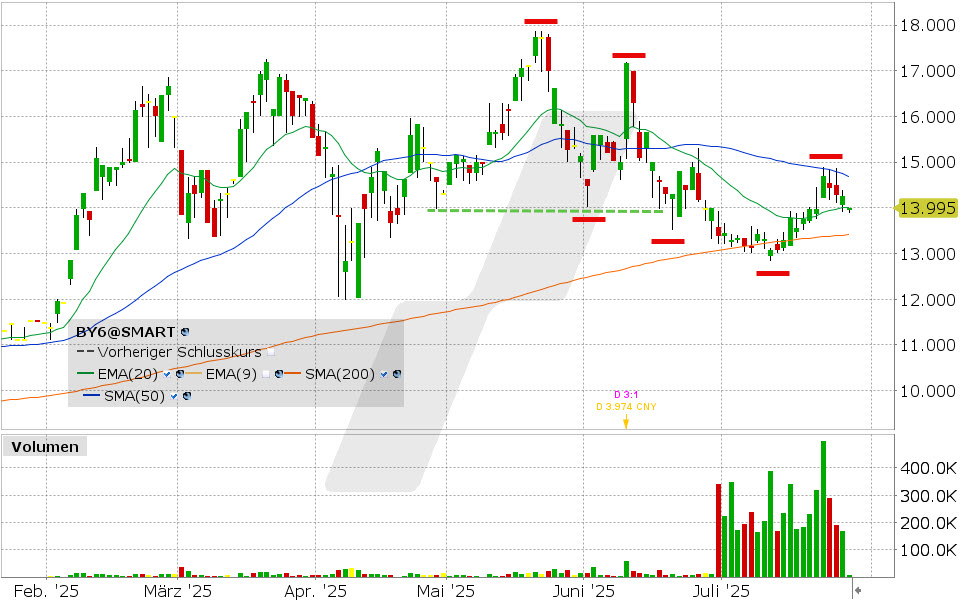Click the 200.0K volume axis label
The image size is (960, 600).
tap(928, 523)
